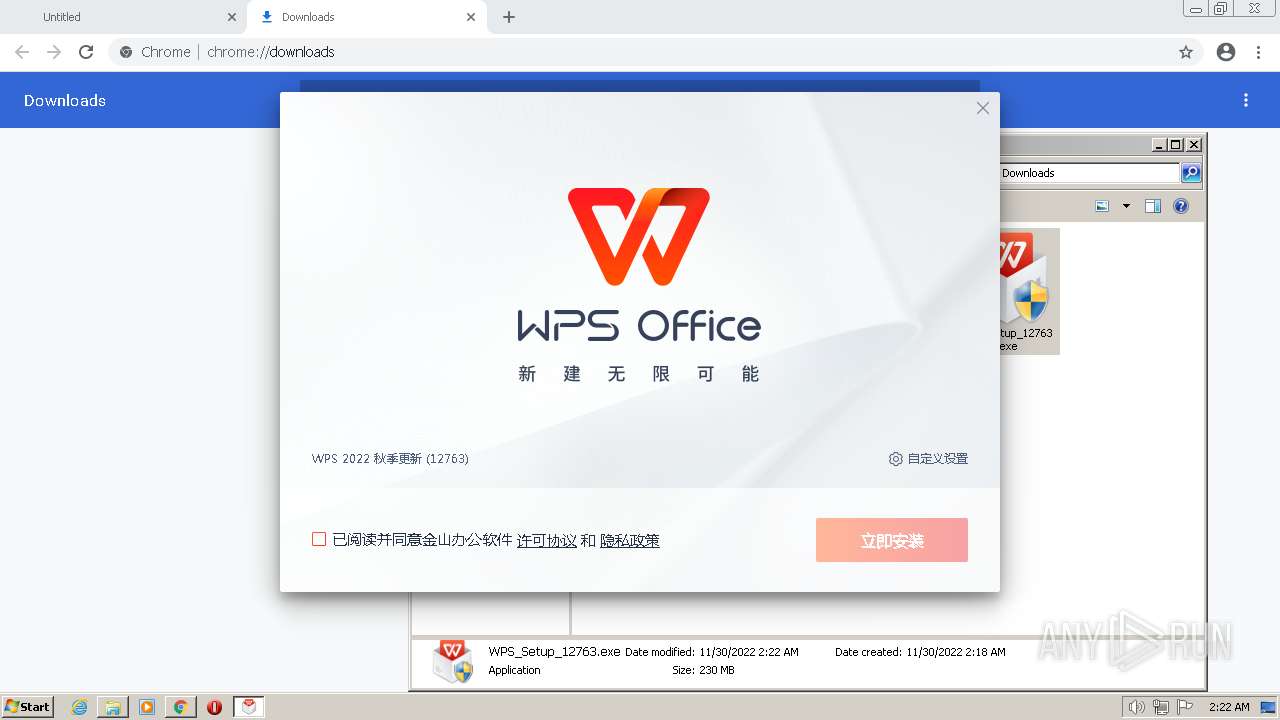Bookmark this page with the star icon
The width and height of the screenshot is (1280, 720).
click(1186, 52)
